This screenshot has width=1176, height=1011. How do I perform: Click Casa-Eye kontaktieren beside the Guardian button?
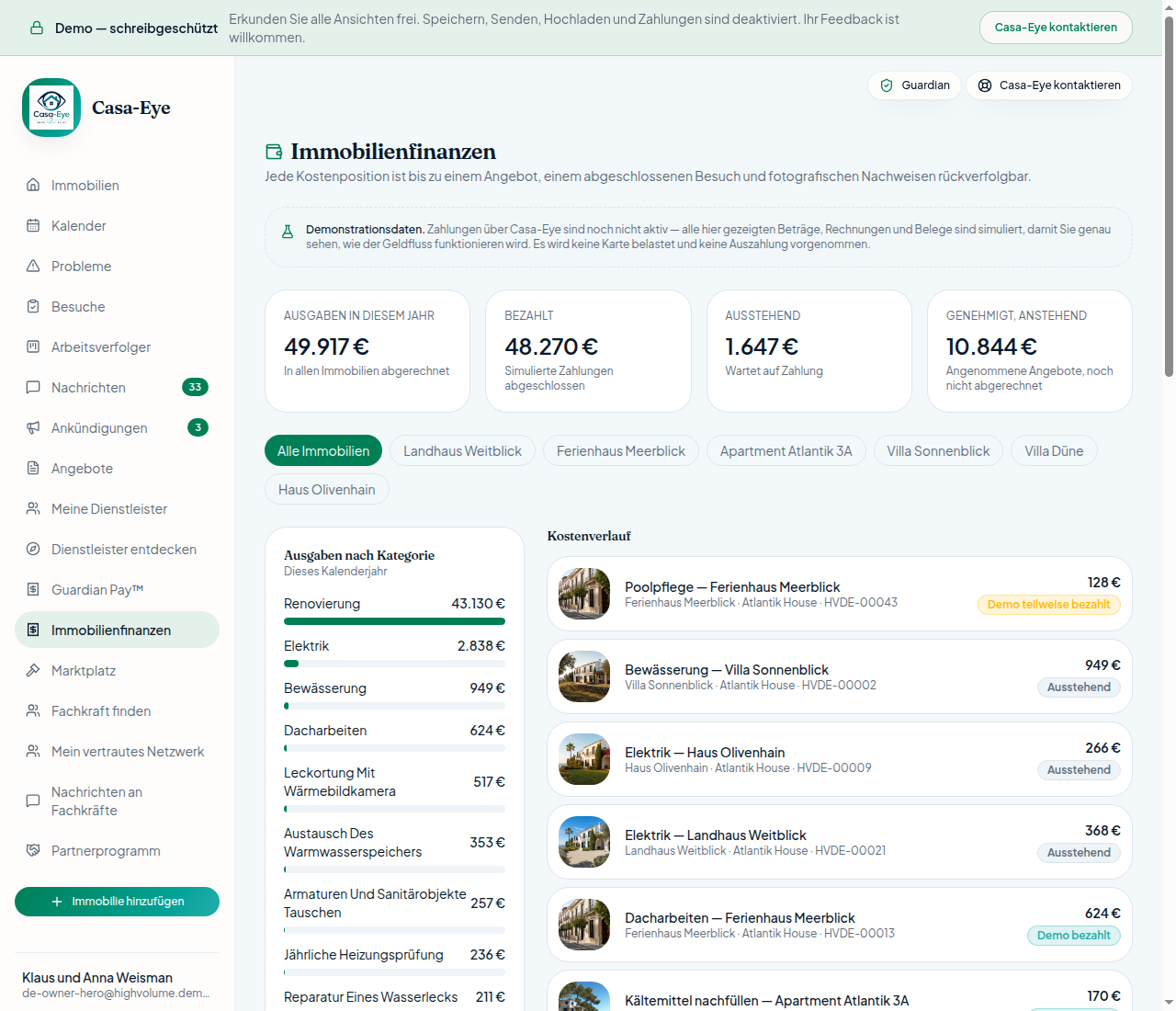point(1049,85)
